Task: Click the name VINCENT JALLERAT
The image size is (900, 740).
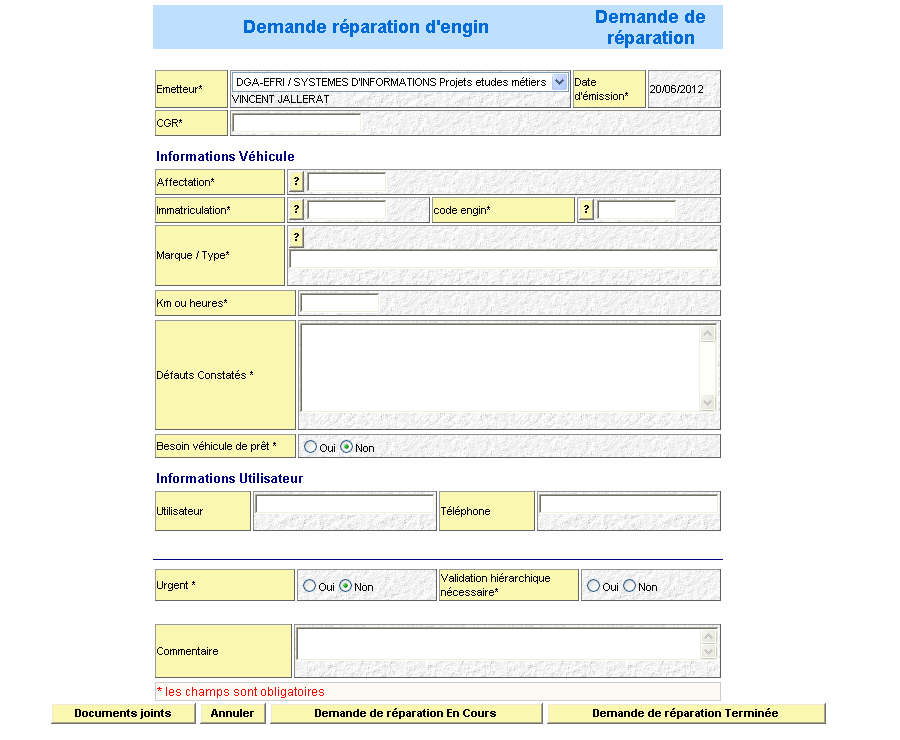Action: (281, 99)
